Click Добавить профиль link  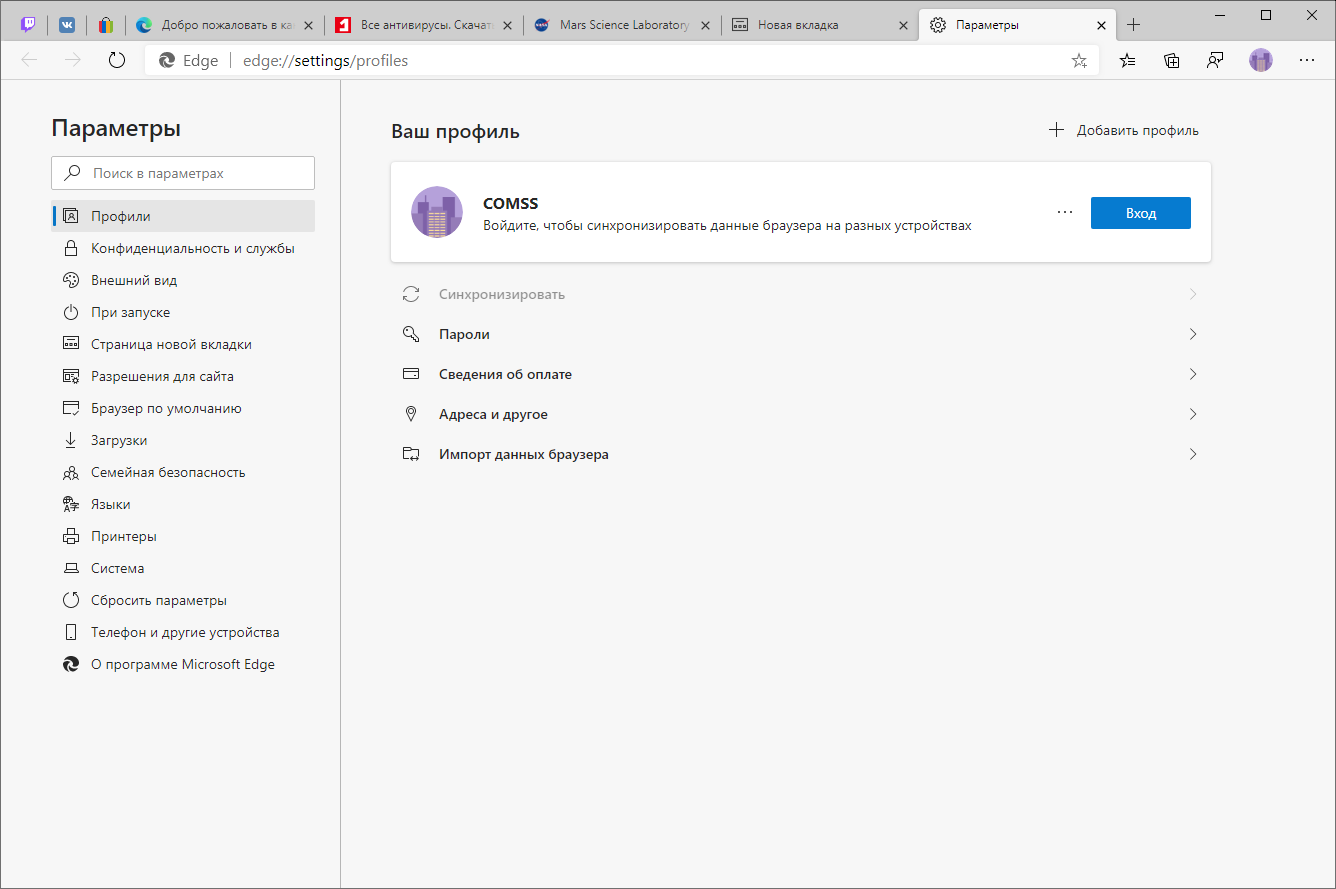pyautogui.click(x=1124, y=130)
